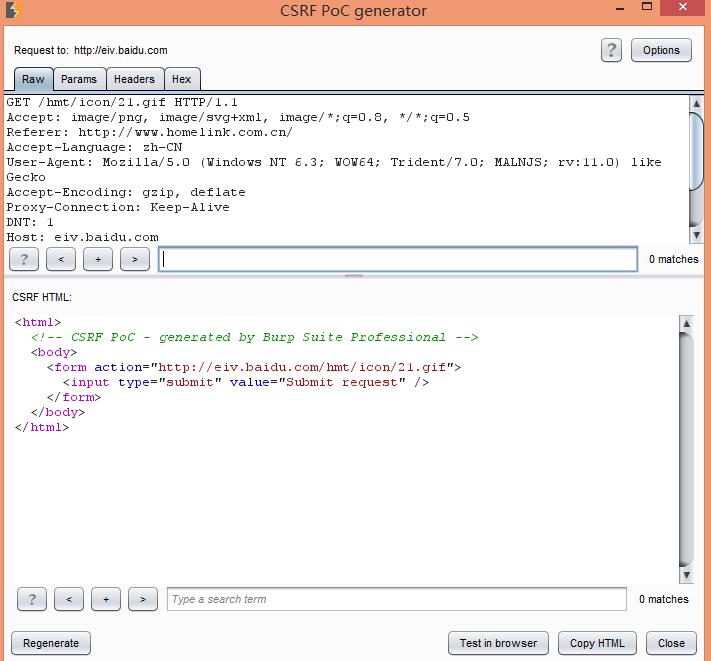The width and height of the screenshot is (711, 661).
Task: Click the plus button in CSRF HTML search bar
Action: click(106, 599)
